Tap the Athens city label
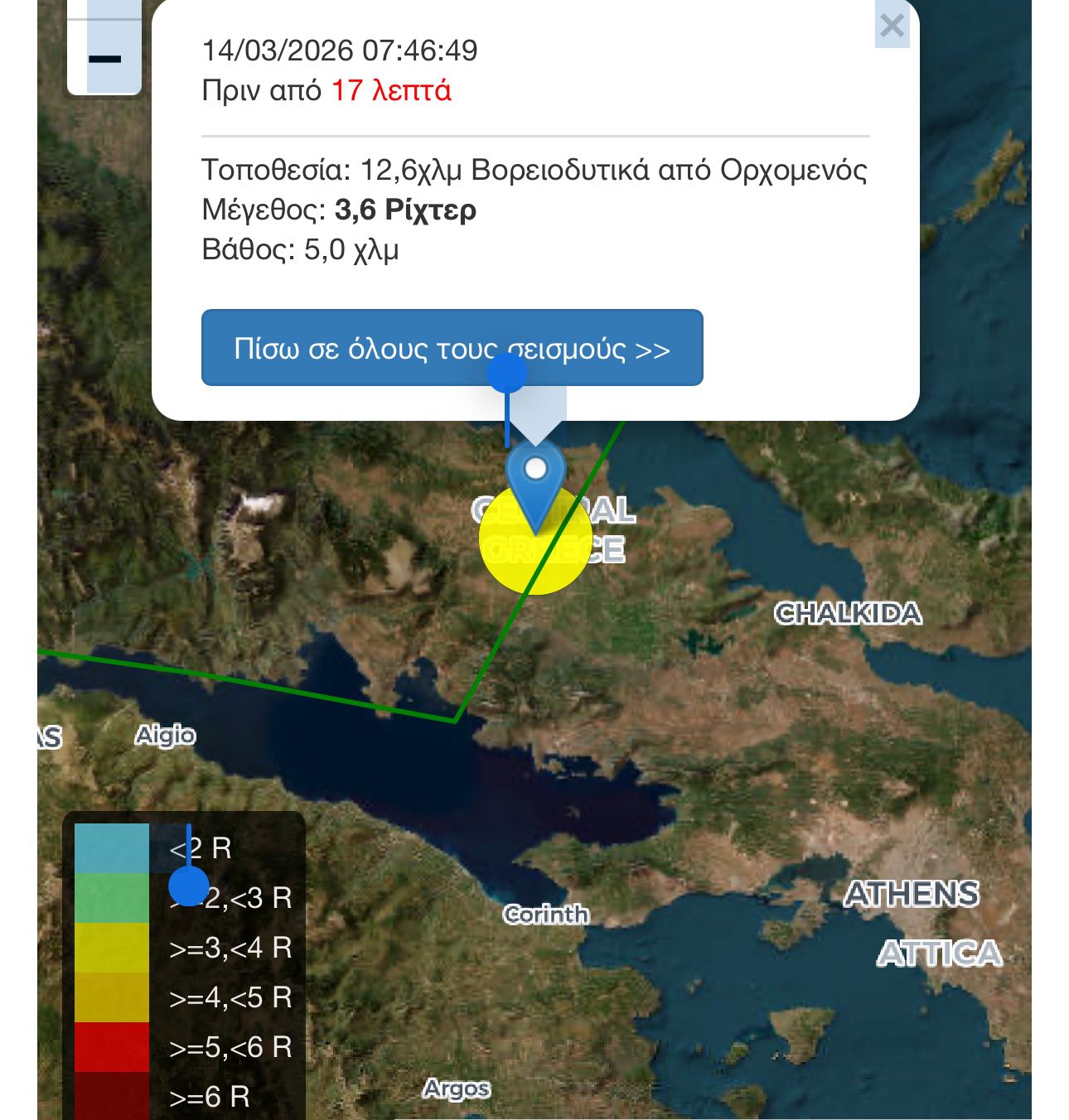Screen dimensions: 1069x1120 912,895
